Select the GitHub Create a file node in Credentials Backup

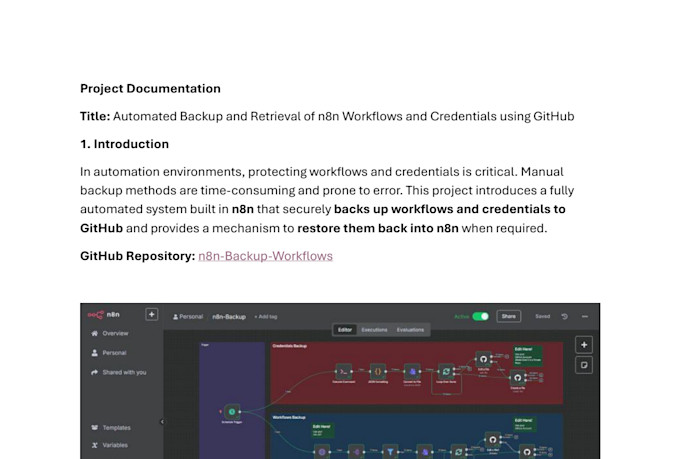point(517,378)
